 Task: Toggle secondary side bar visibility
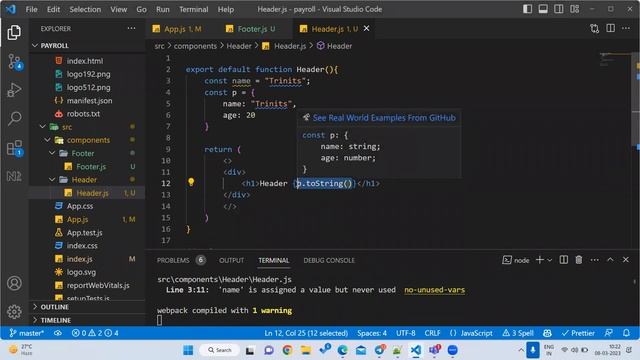[559, 9]
